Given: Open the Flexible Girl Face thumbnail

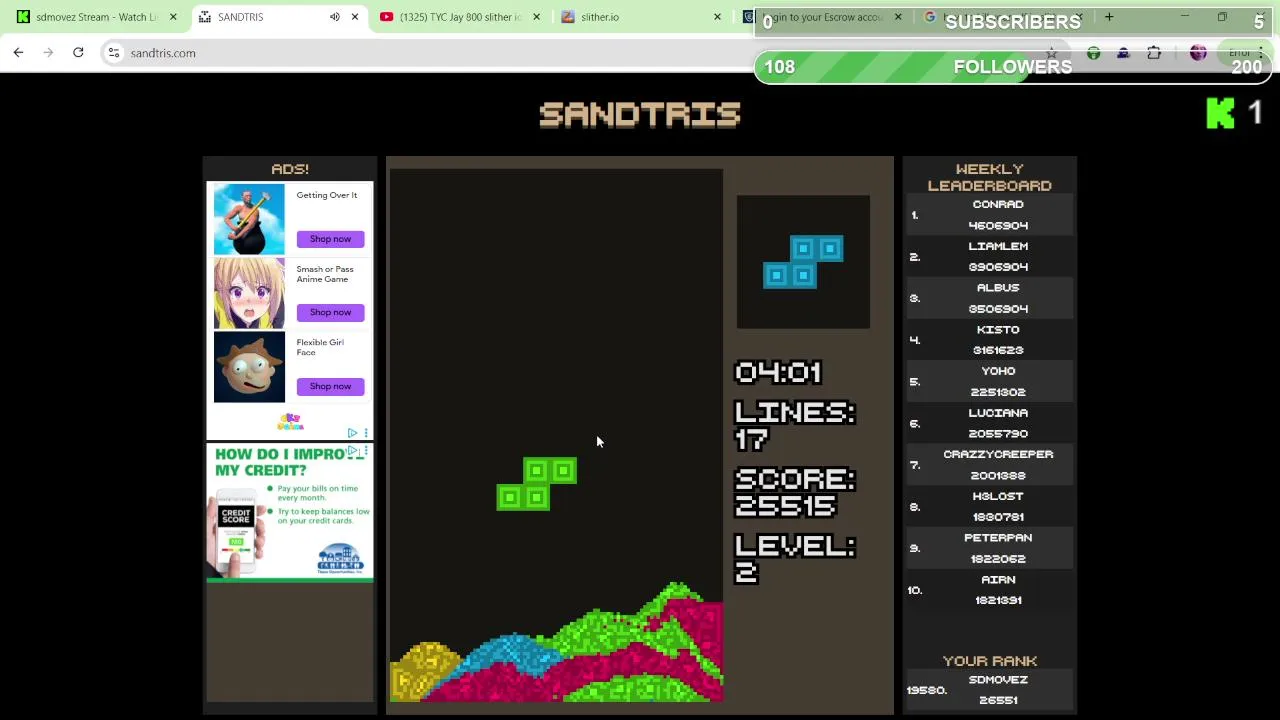Looking at the screenshot, I should 249,367.
